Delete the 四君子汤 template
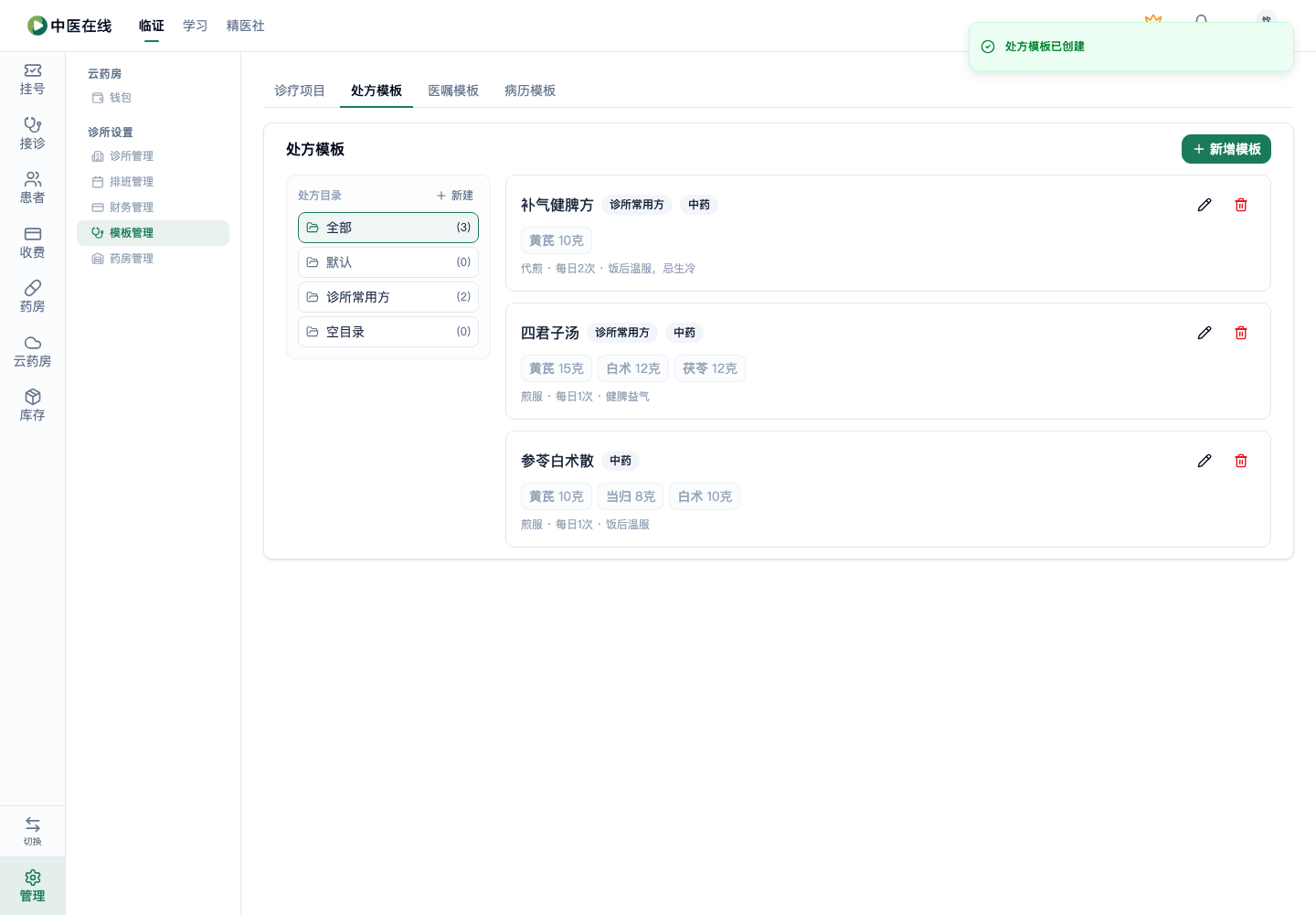This screenshot has height=915, width=1316. pos(1241,333)
